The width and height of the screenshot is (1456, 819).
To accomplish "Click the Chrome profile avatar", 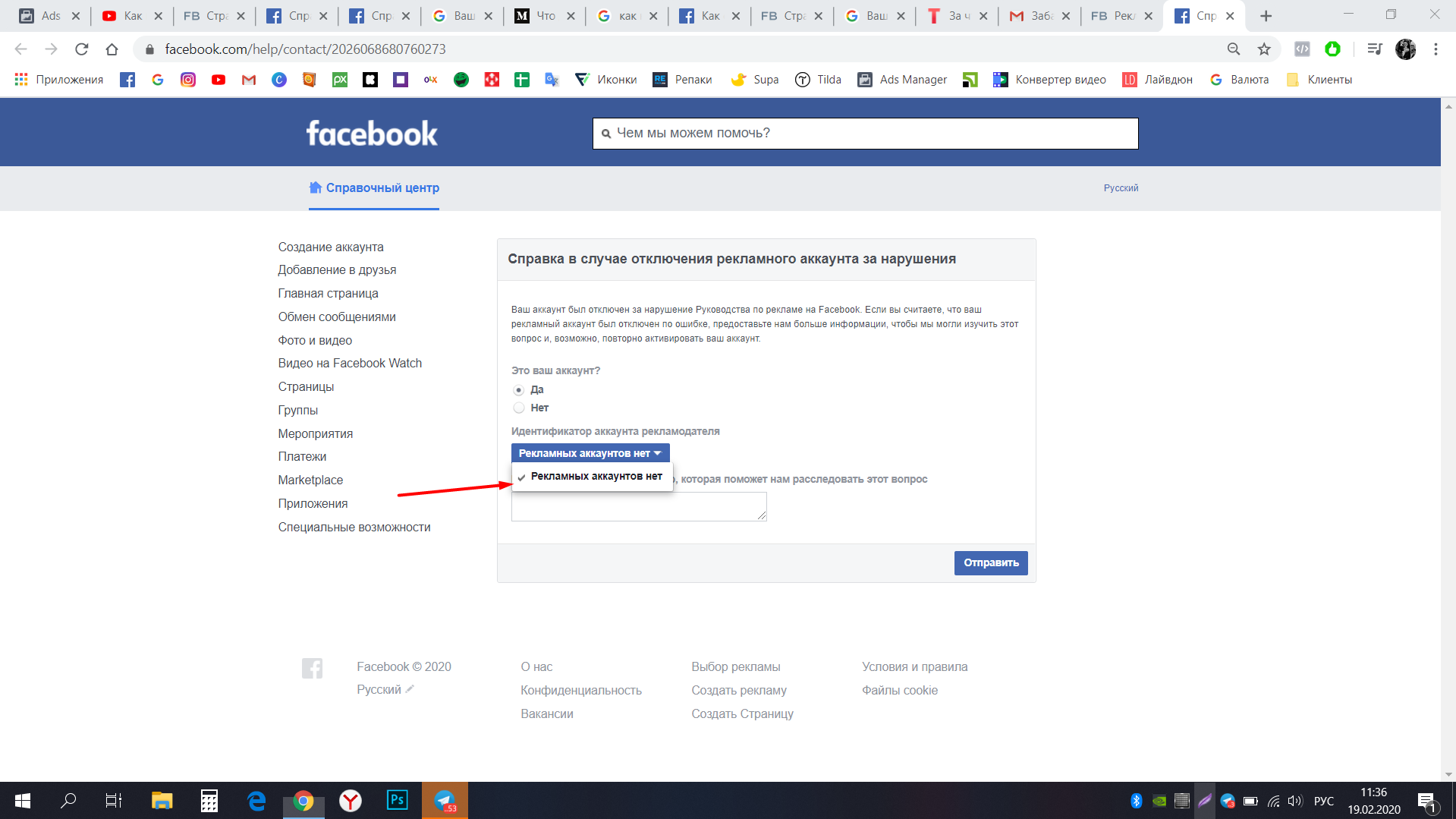I will coord(1406,49).
